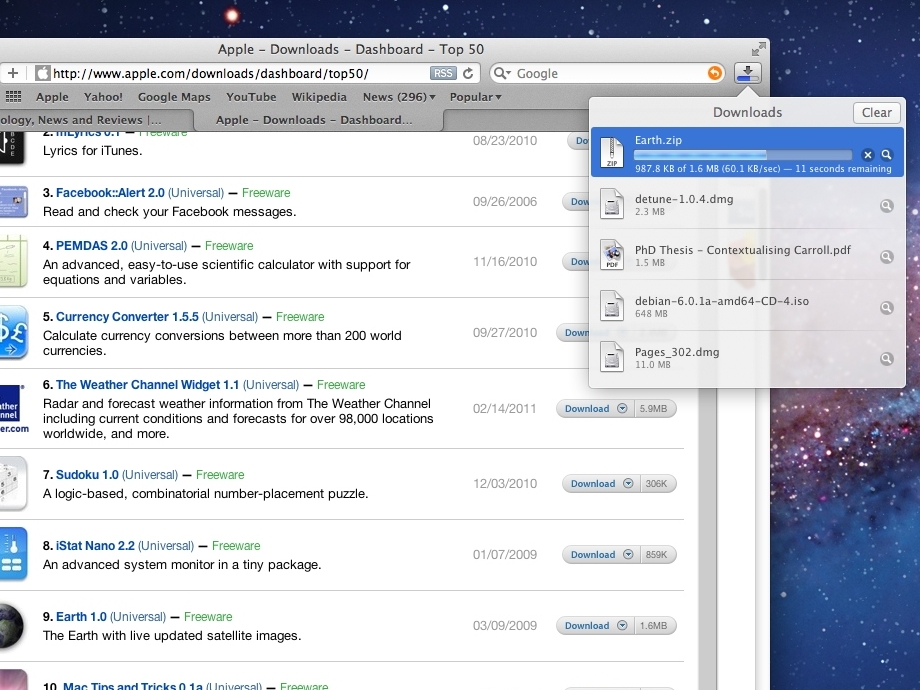The width and height of the screenshot is (920, 690).
Task: Open the Facebook::Alert 2.0 link
Action: coord(110,193)
